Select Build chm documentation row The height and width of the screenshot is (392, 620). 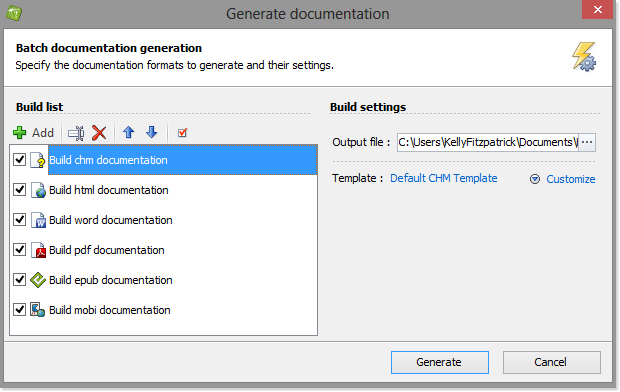click(182, 160)
